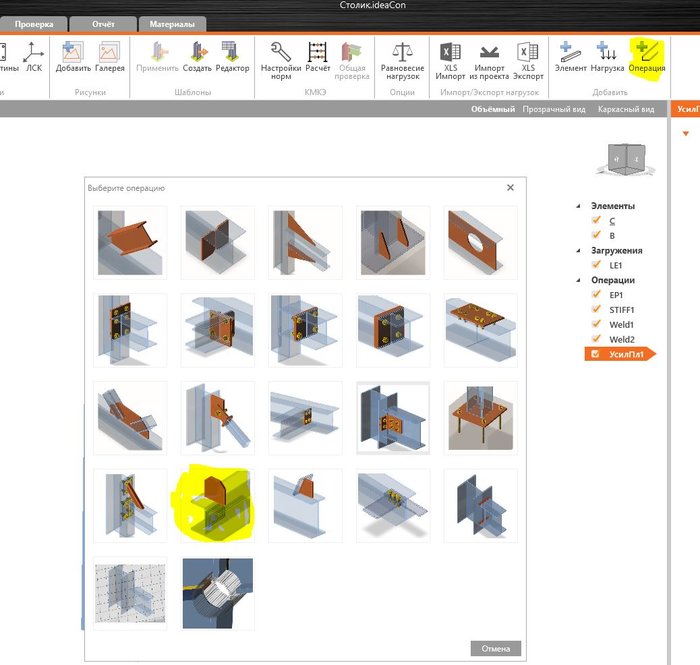Uncheck the EP1 operation checkbox
The height and width of the screenshot is (665, 700).
tap(596, 294)
